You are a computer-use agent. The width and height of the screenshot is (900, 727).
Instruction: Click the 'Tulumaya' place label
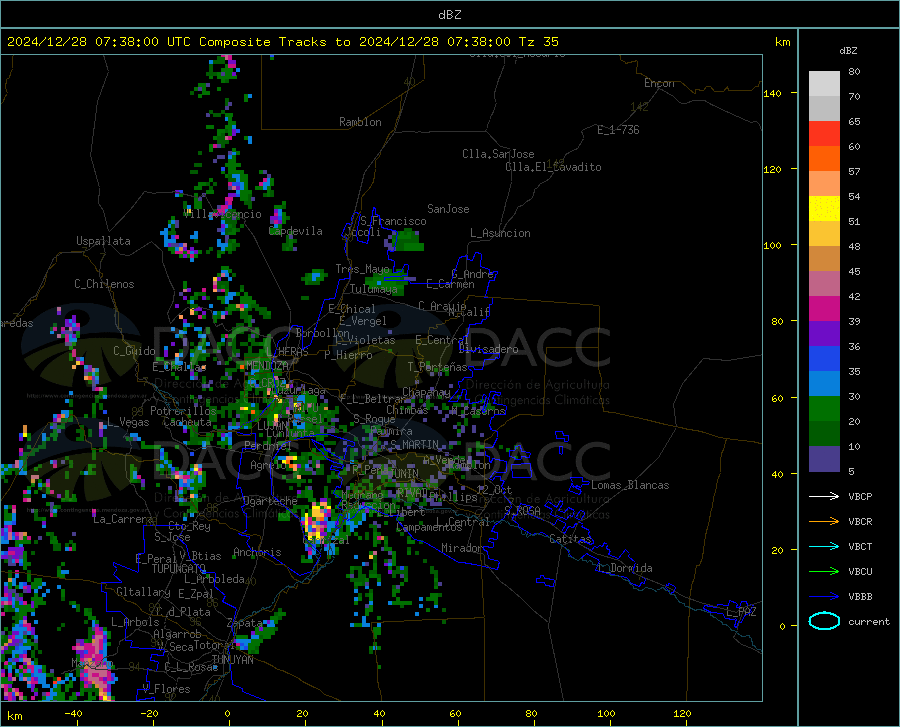pyautogui.click(x=374, y=289)
